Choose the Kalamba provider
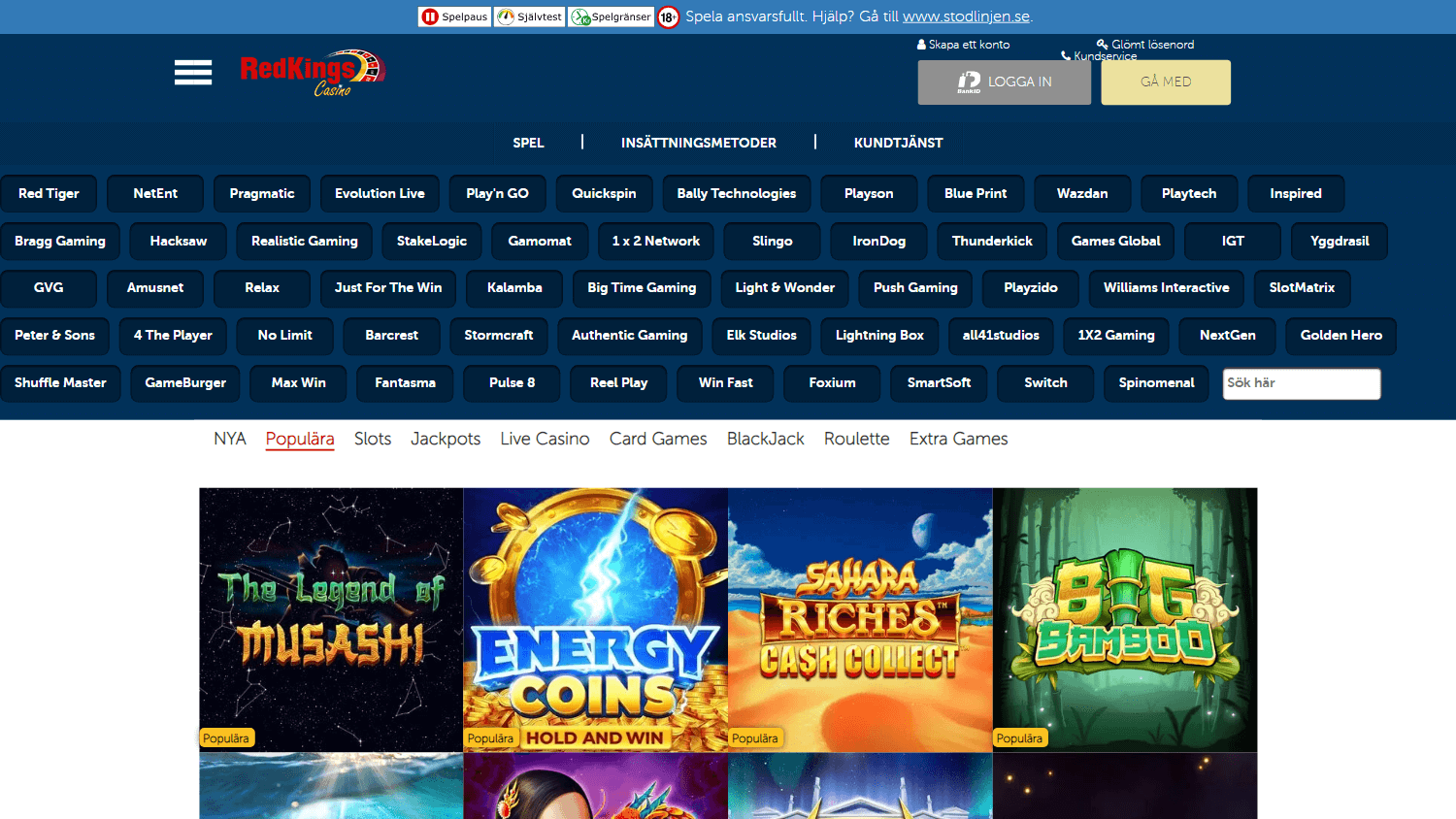This screenshot has height=819, width=1456. point(514,287)
